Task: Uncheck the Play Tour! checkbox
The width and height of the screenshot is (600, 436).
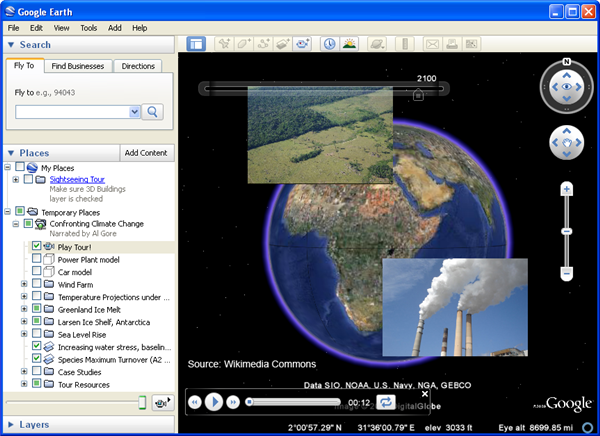Action: coord(37,246)
